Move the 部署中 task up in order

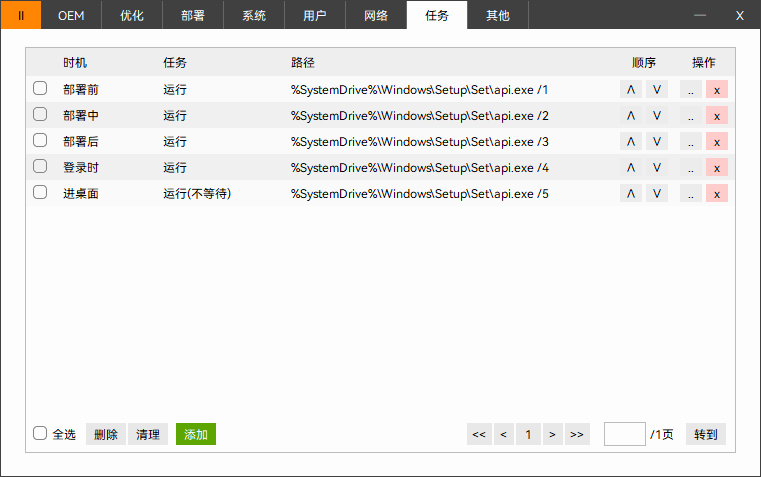point(631,116)
